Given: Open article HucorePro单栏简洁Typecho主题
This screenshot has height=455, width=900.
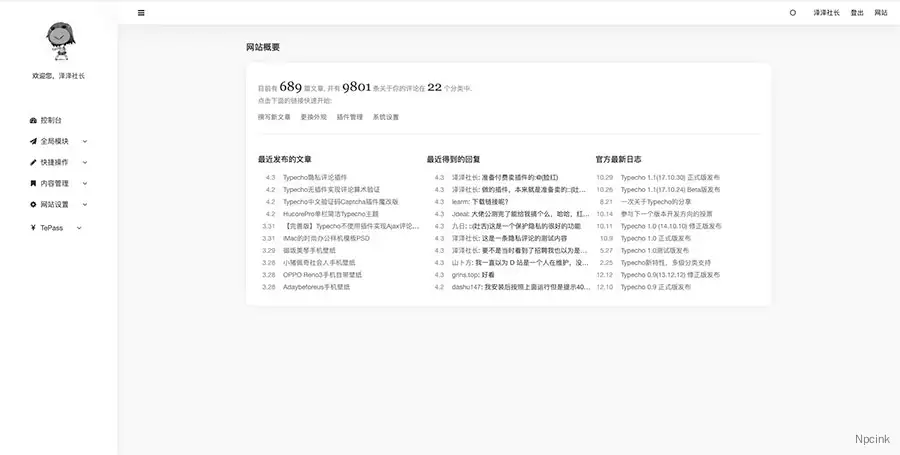Looking at the screenshot, I should coord(331,214).
